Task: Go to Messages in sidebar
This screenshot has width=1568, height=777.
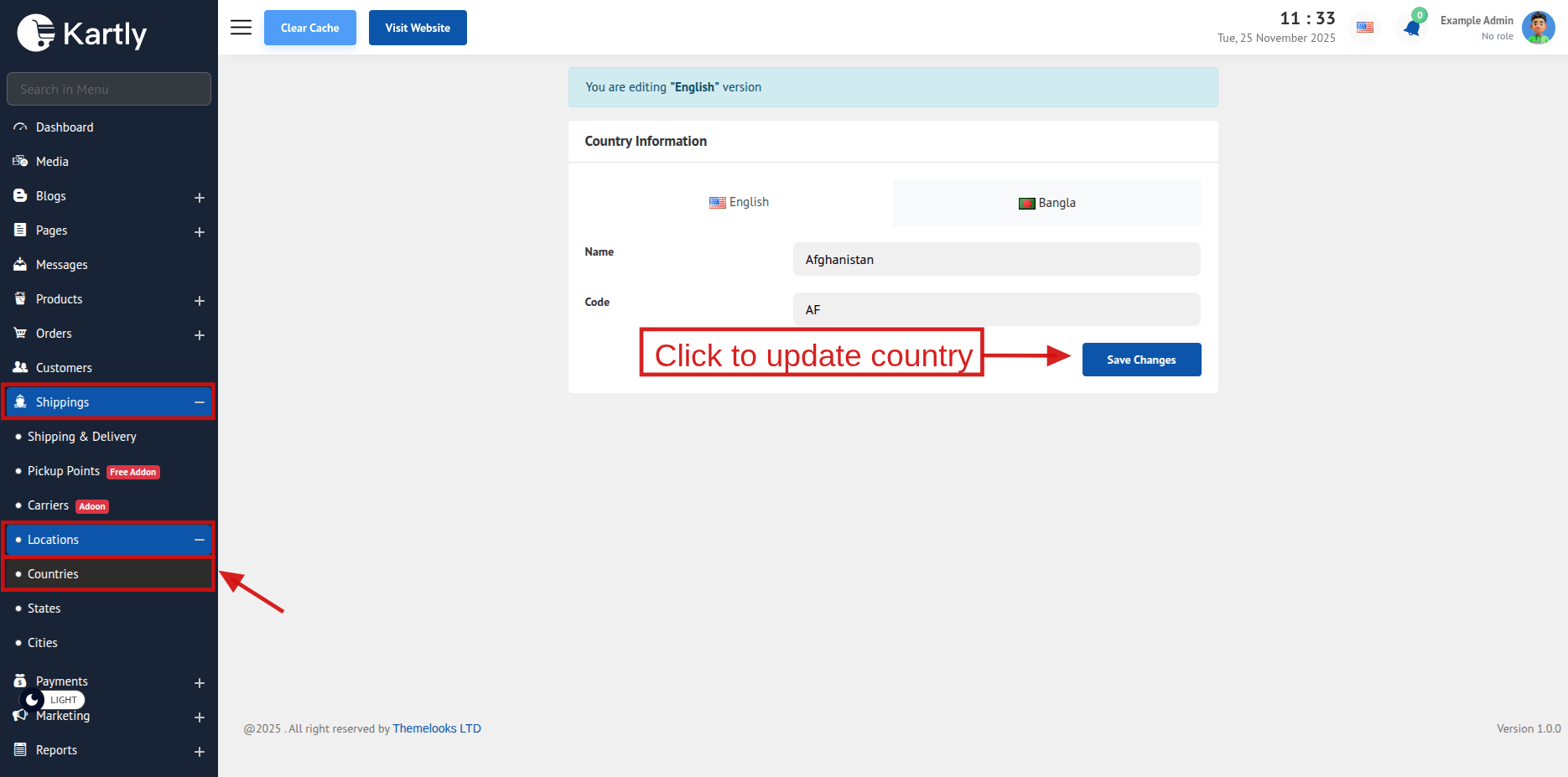Action: pyautogui.click(x=61, y=265)
